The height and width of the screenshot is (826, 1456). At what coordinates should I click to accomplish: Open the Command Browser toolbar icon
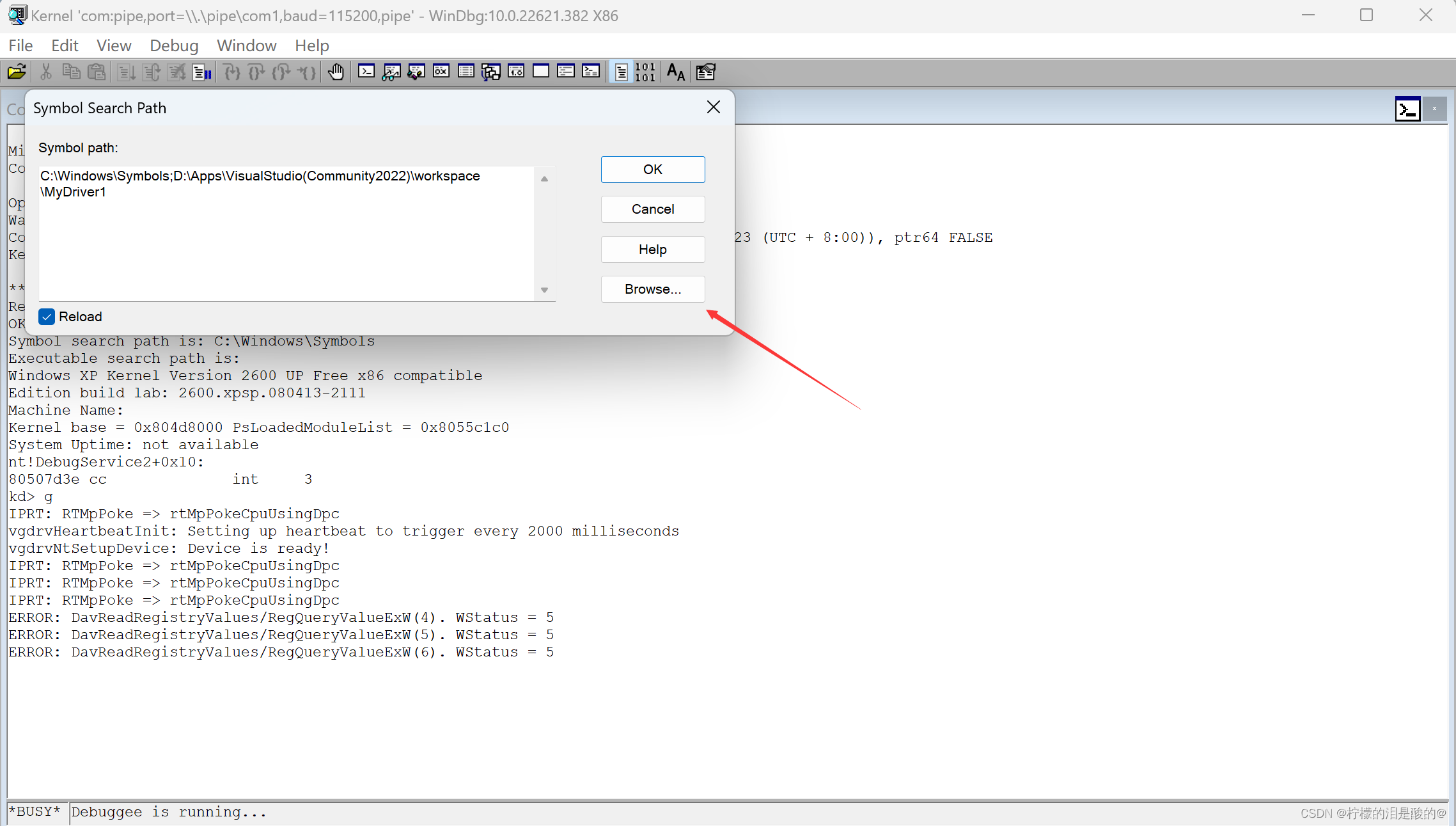tap(591, 72)
